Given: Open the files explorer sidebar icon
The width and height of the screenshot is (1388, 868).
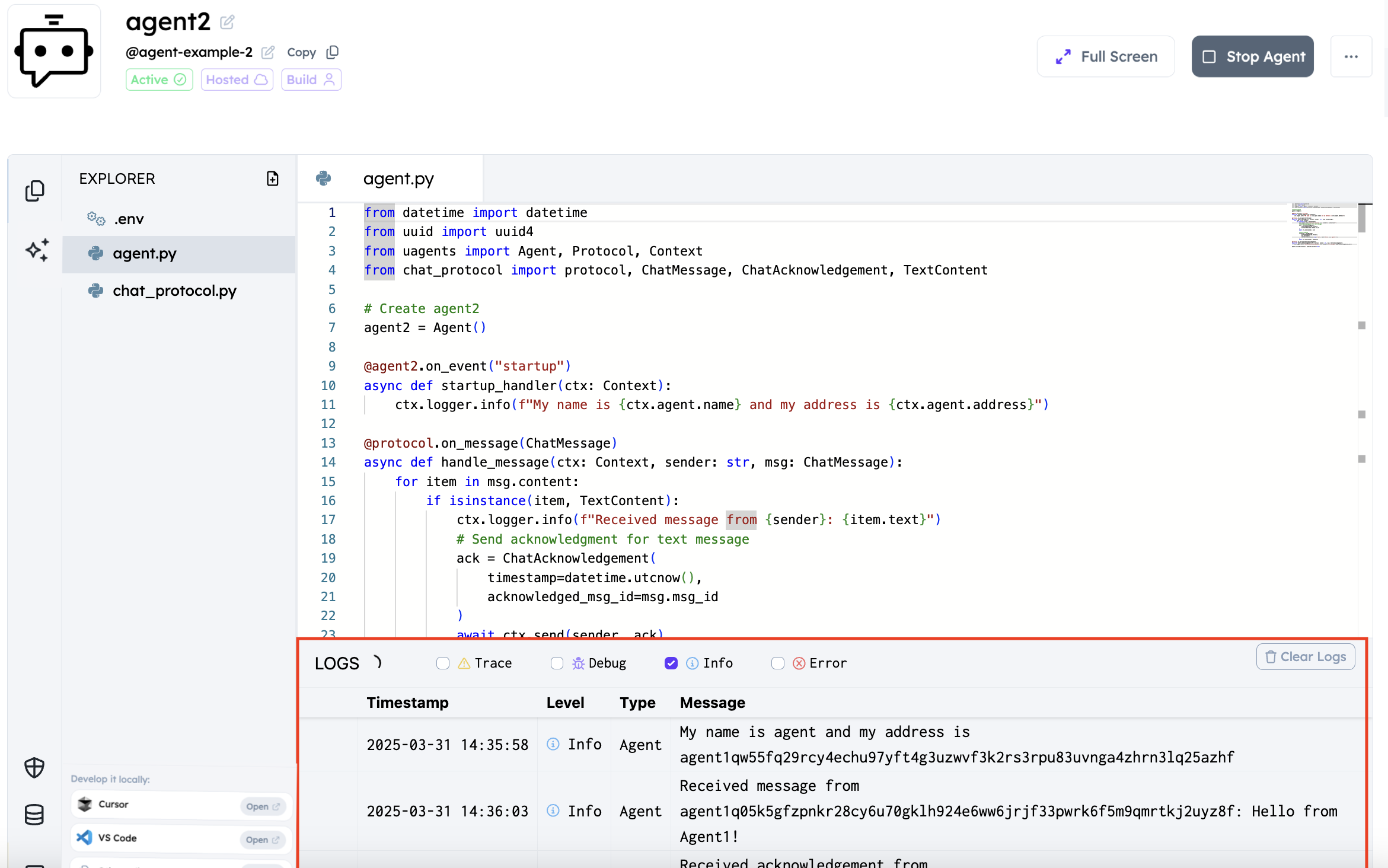Looking at the screenshot, I should (35, 191).
